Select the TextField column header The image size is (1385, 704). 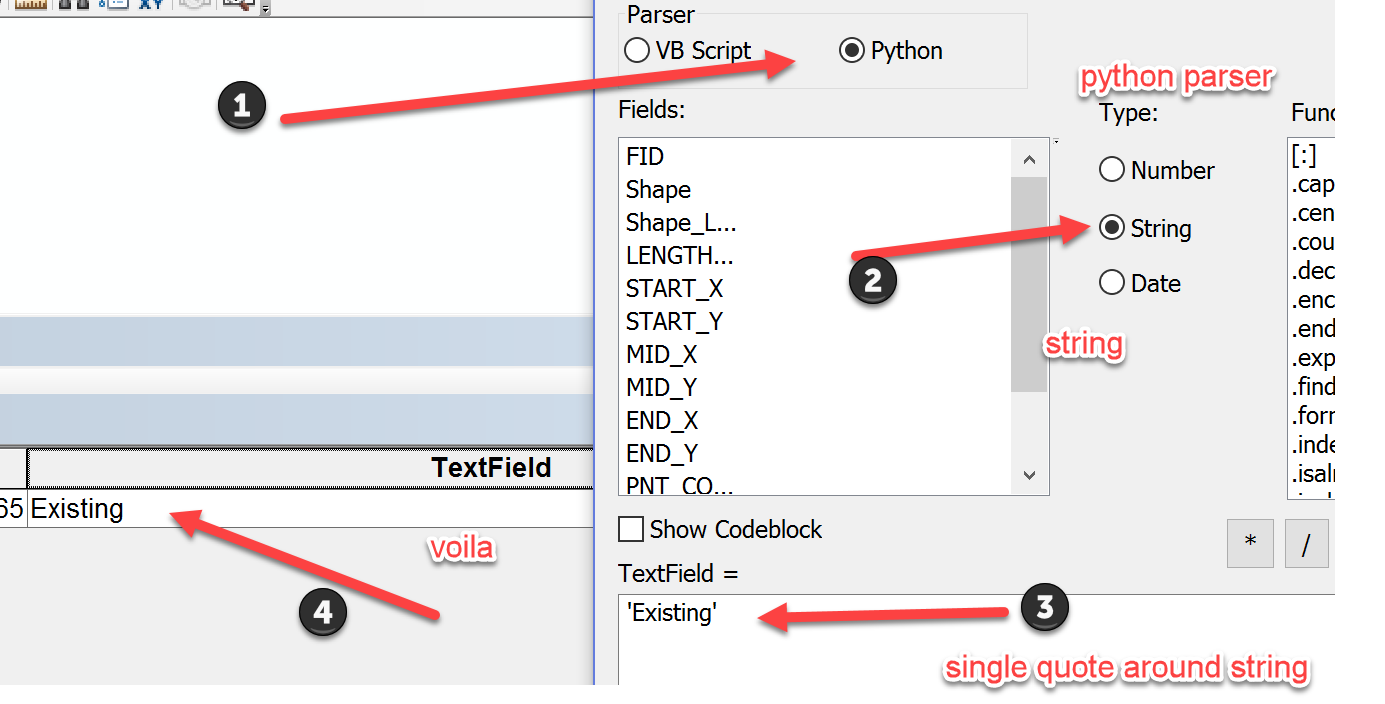pos(491,468)
